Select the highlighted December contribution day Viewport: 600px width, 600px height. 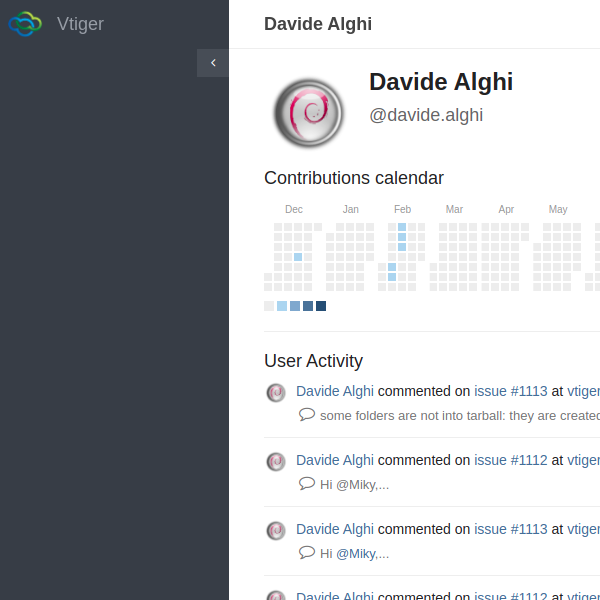pos(298,257)
